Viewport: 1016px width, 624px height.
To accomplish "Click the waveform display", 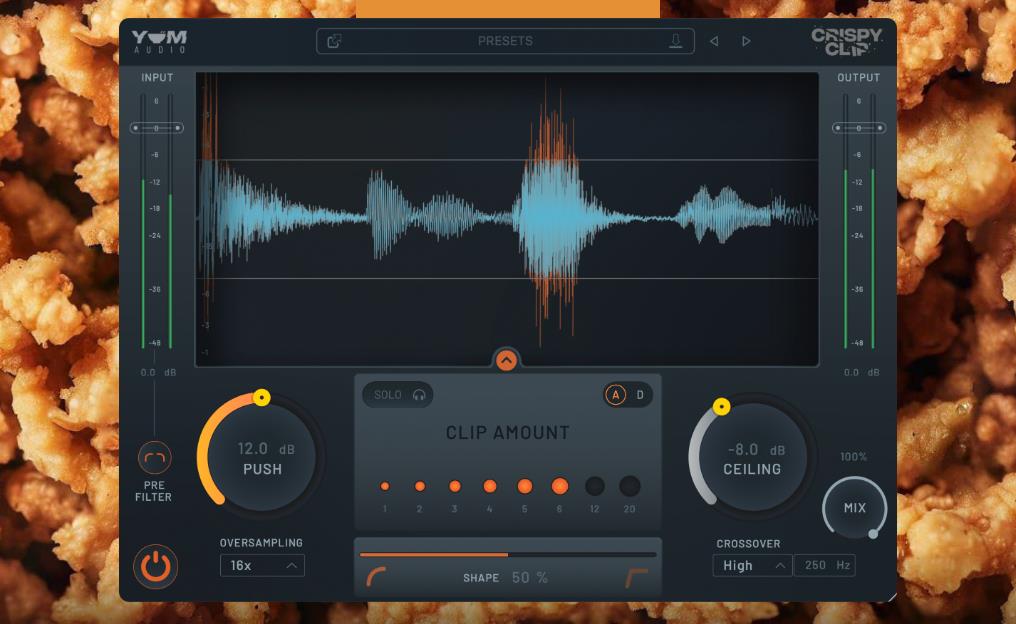I will pos(507,219).
